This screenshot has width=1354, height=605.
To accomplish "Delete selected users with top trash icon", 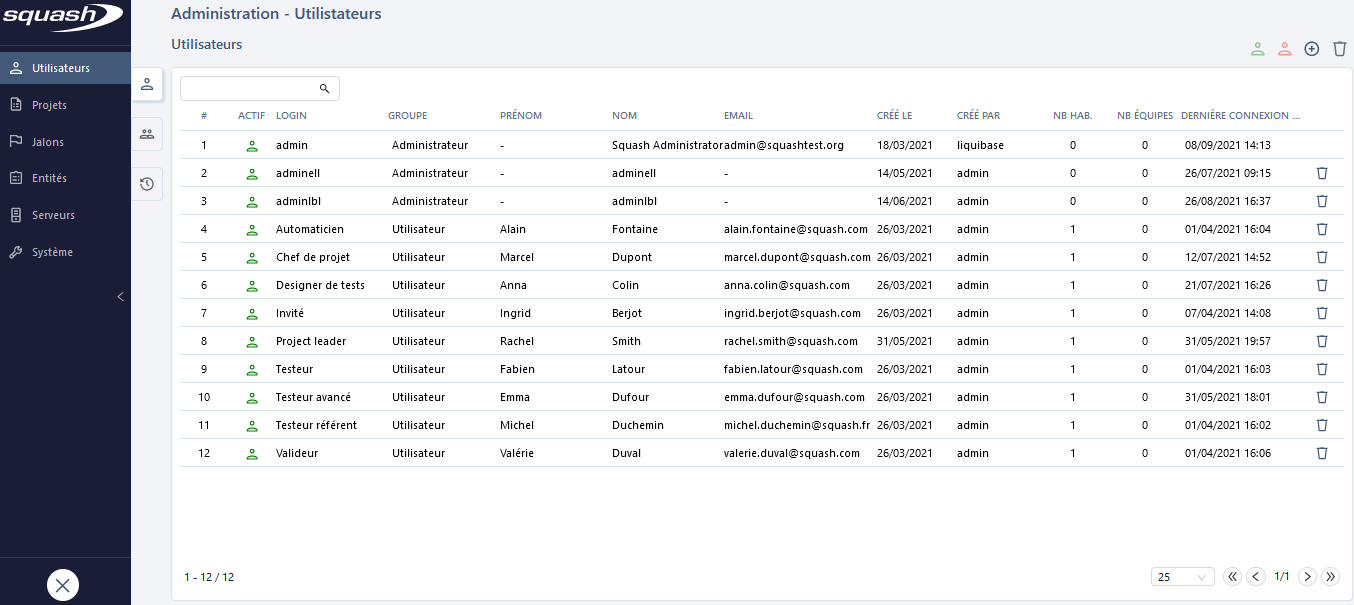I will coord(1339,47).
